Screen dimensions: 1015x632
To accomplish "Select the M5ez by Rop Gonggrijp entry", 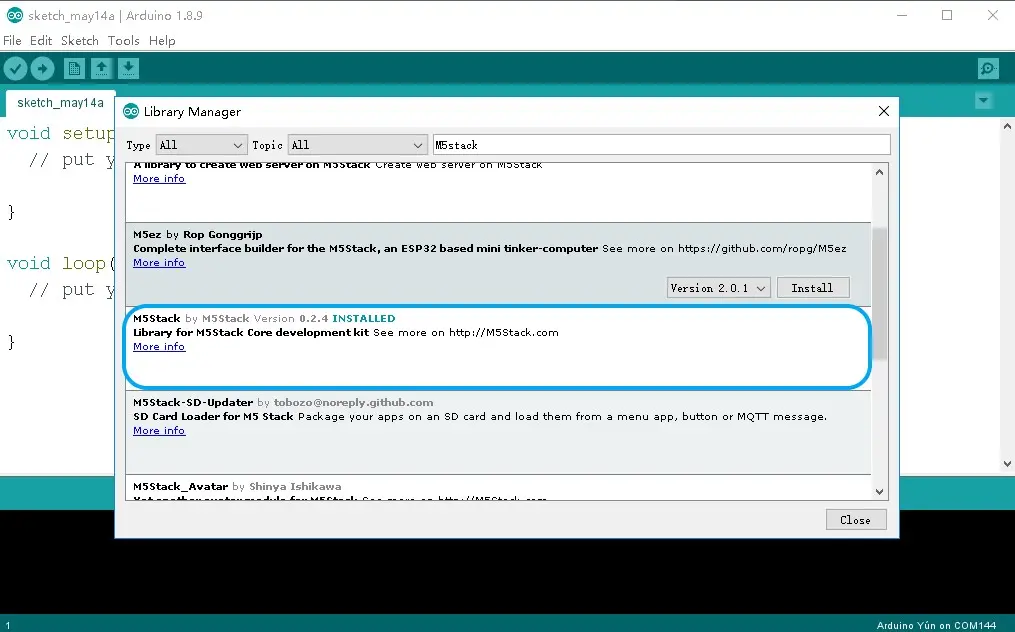I will click(x=197, y=234).
